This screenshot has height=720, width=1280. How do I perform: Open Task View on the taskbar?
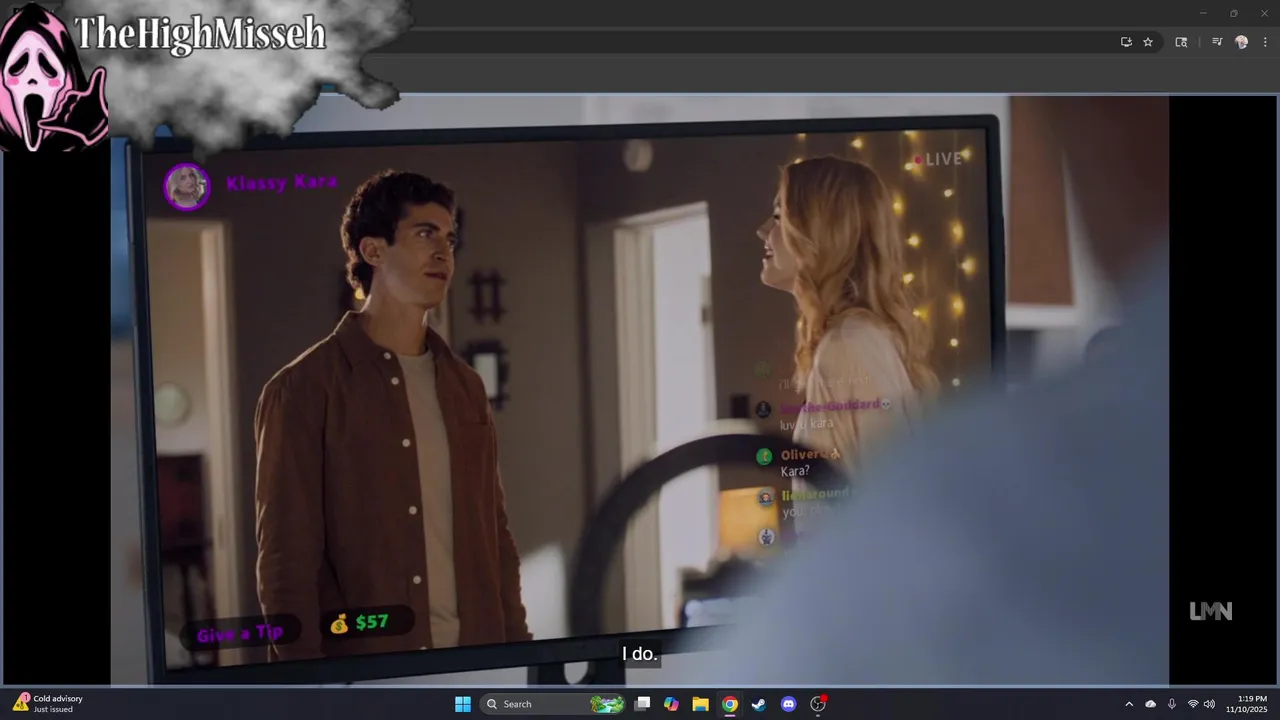point(643,704)
